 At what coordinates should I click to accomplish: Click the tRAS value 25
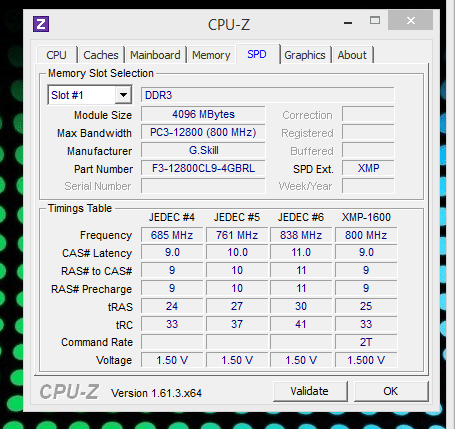coord(366,306)
